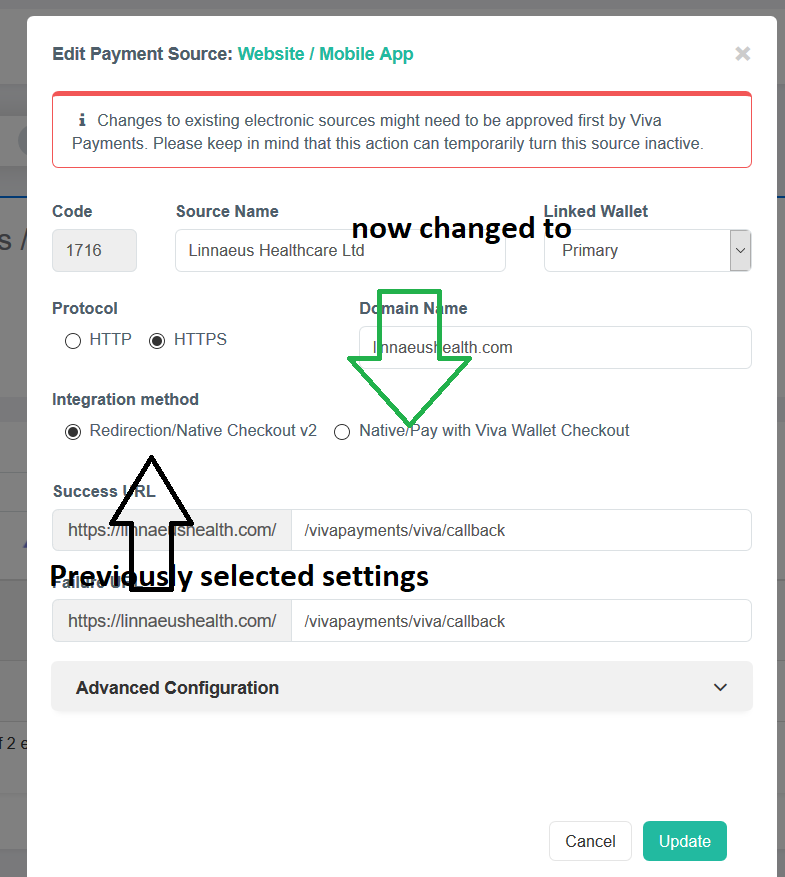Open the Website / Mobile App link
This screenshot has height=877, width=785.
point(325,53)
